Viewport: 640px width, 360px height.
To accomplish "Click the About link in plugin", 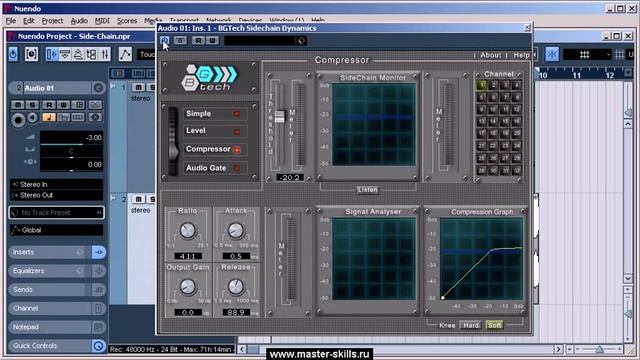I will point(490,55).
